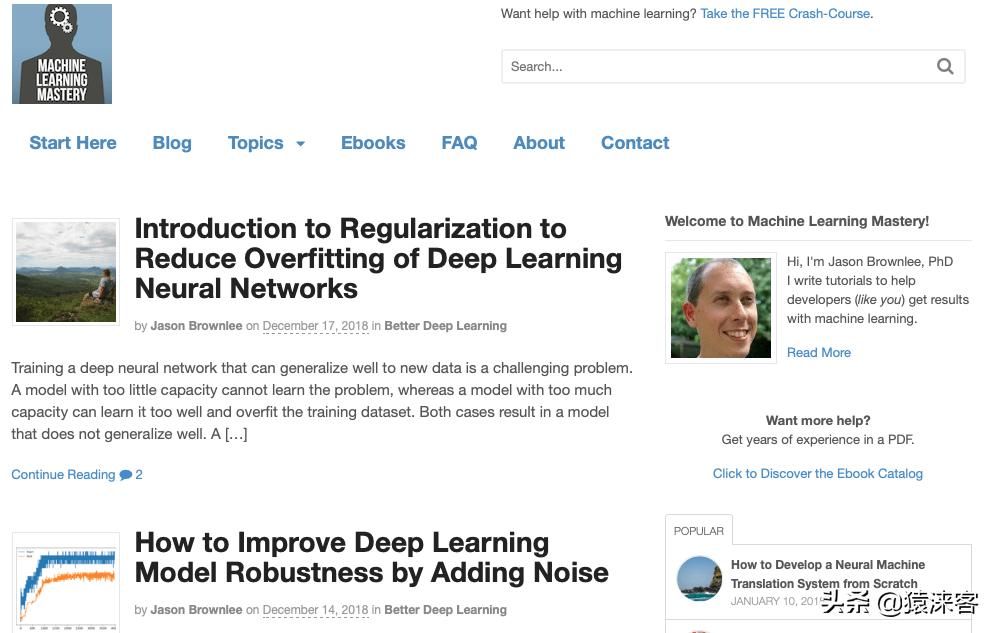Click to Discover the Ebook Catalog link
997x633 pixels.
click(x=818, y=473)
